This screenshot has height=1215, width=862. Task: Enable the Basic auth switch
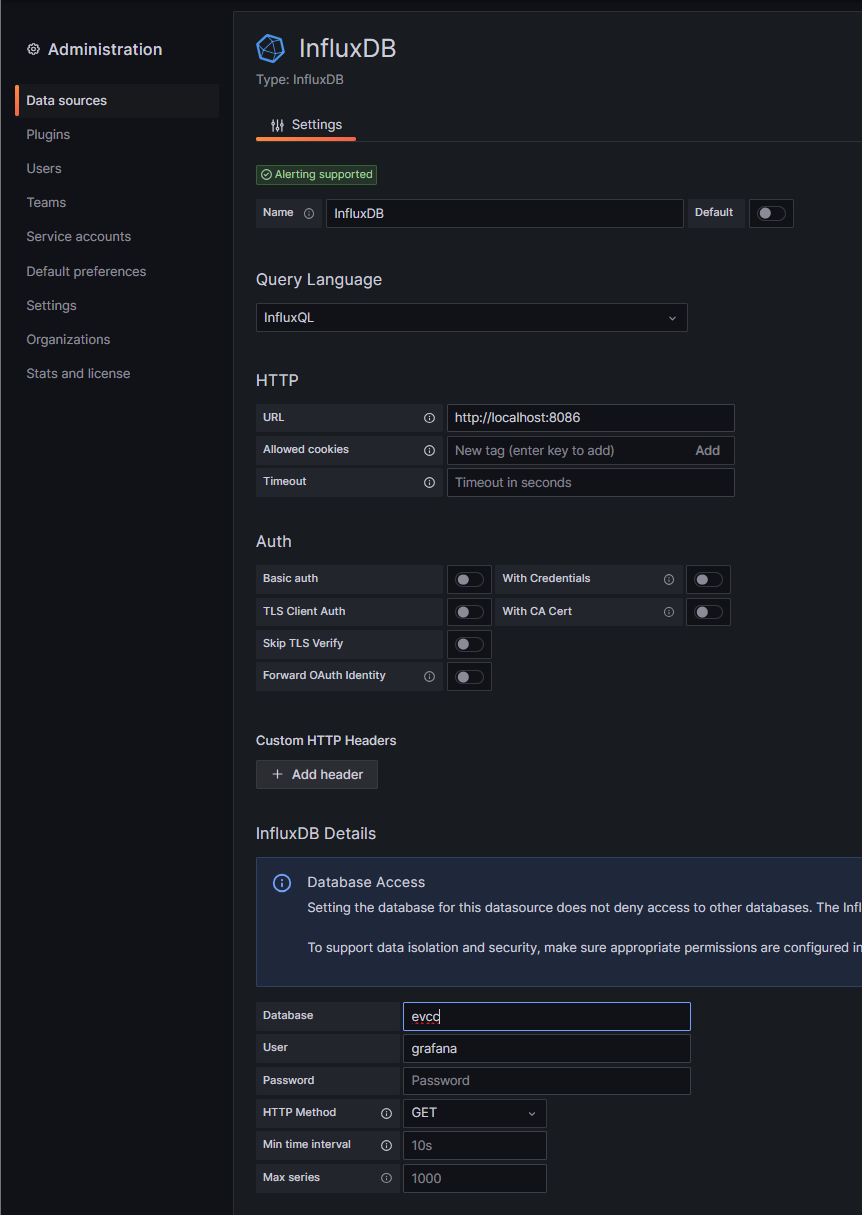pyautogui.click(x=469, y=579)
